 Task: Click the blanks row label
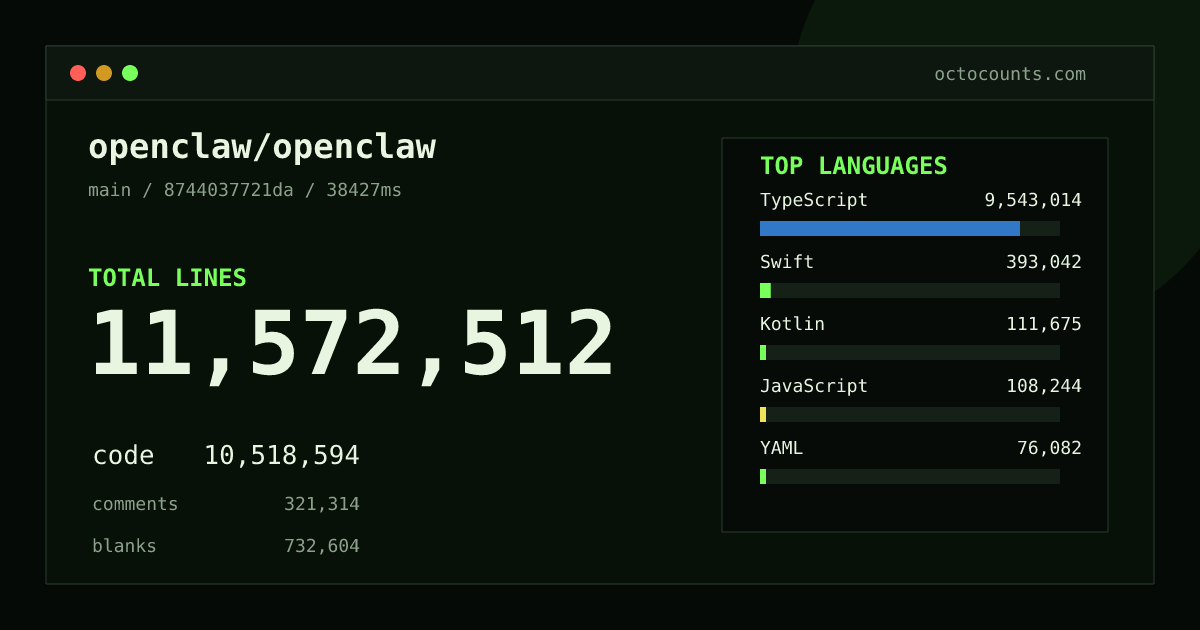[x=124, y=546]
